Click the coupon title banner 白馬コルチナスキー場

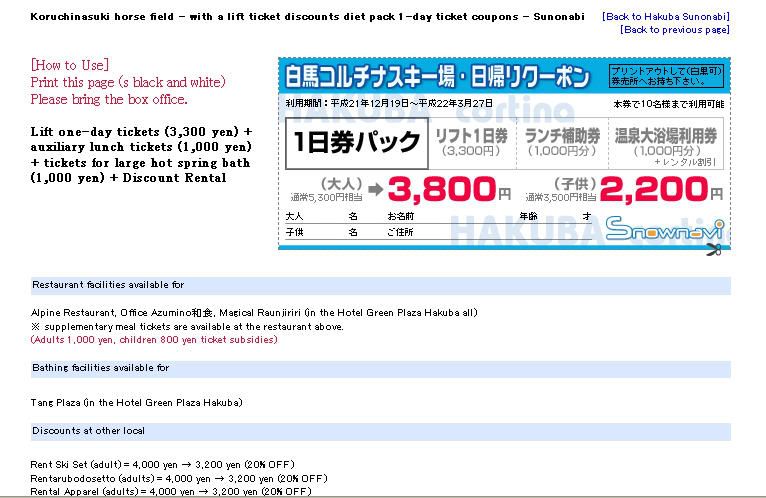click(437, 77)
